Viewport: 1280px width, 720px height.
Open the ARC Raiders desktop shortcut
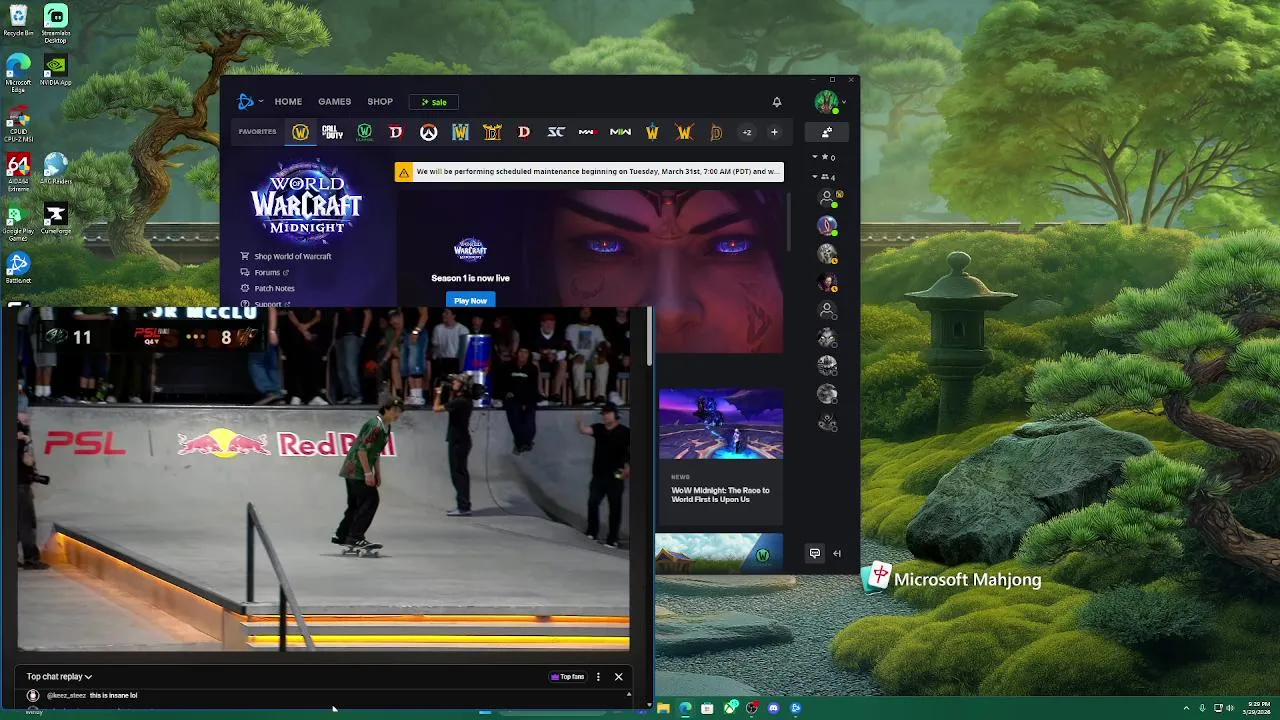(x=56, y=169)
